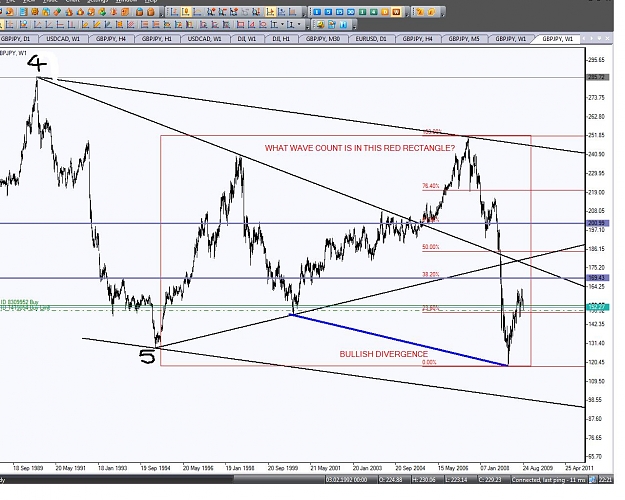Select the blue bullish divergence trendline
The width and height of the screenshot is (625, 500).
coord(399,340)
